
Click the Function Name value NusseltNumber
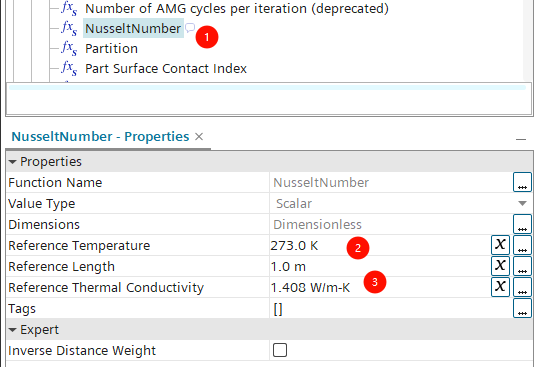(321, 182)
